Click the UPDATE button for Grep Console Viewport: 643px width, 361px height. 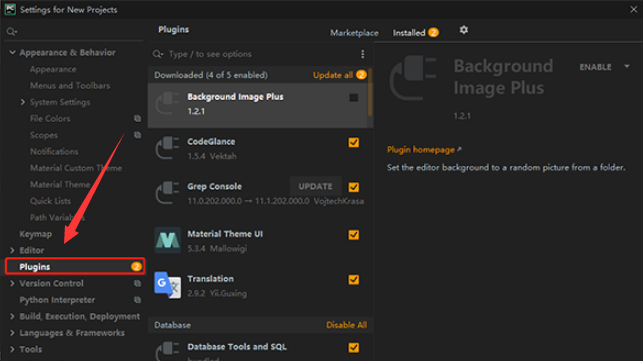click(x=315, y=186)
